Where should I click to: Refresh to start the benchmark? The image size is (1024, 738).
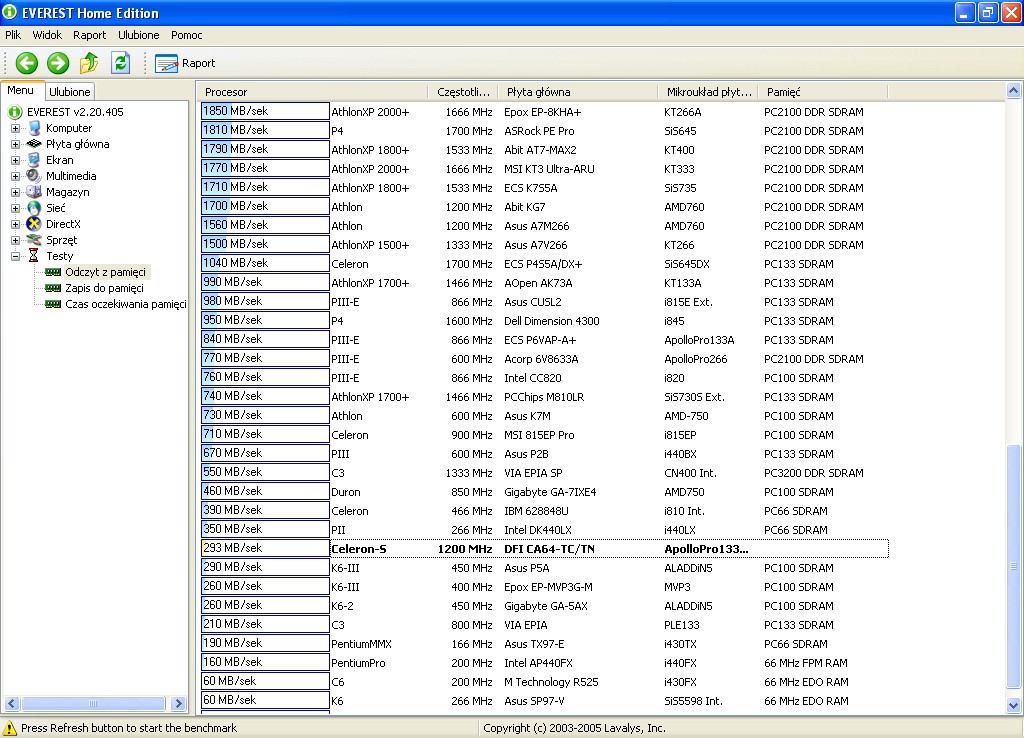coord(121,63)
